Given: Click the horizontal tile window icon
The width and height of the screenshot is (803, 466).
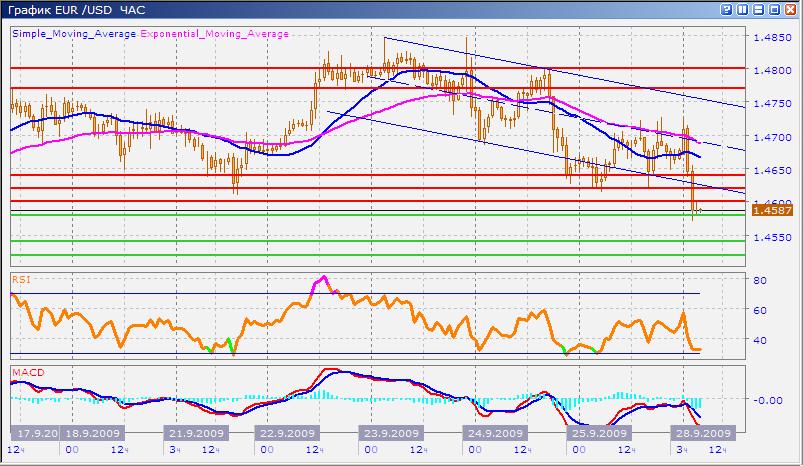Looking at the screenshot, I should [758, 9].
